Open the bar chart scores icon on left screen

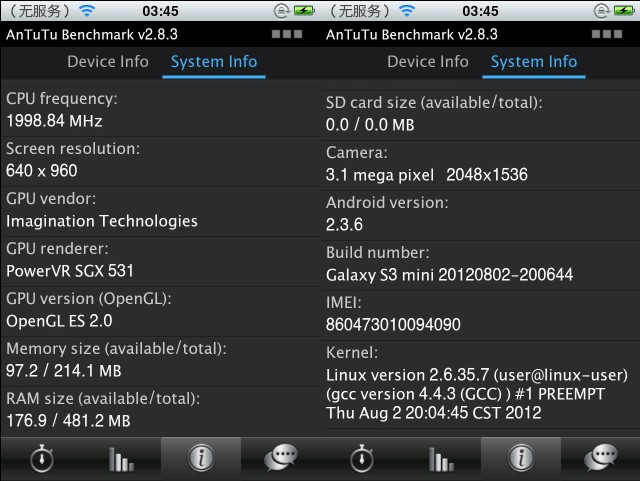pos(121,459)
